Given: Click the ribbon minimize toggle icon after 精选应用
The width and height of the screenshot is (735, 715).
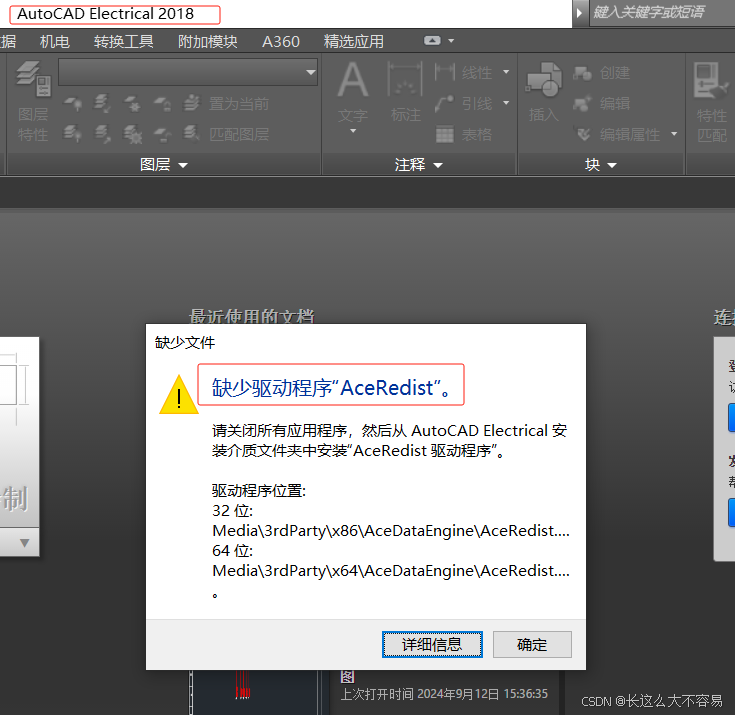Looking at the screenshot, I should pyautogui.click(x=432, y=41).
